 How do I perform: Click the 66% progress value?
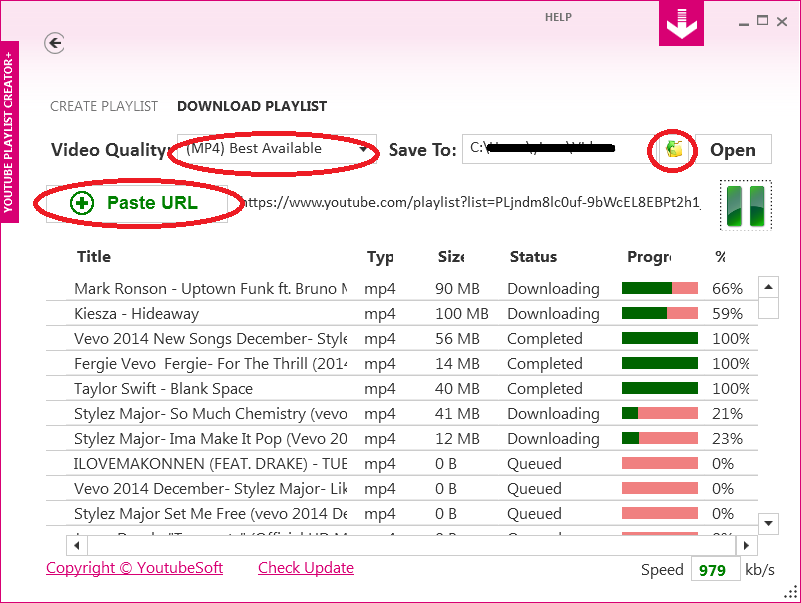point(727,289)
